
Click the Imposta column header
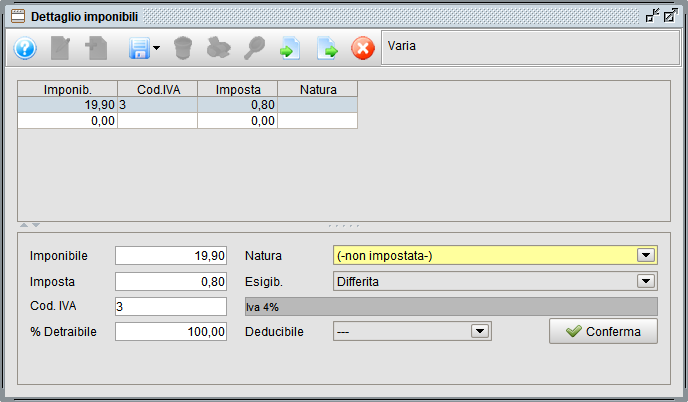pyautogui.click(x=238, y=89)
